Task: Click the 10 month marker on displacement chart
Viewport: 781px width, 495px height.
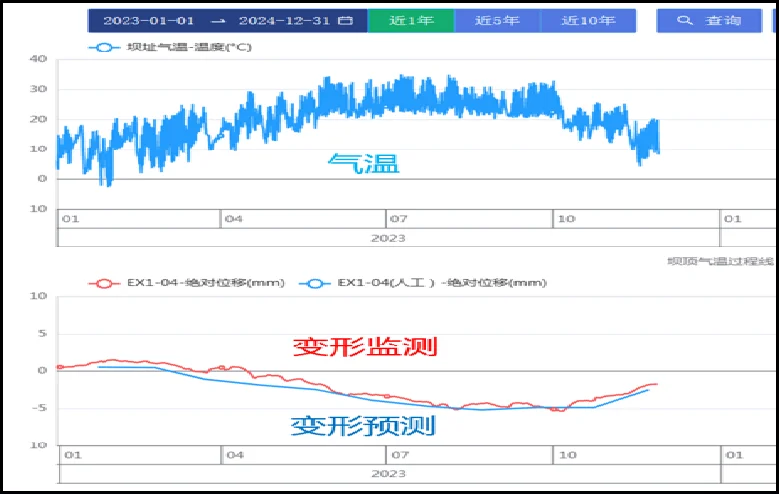Action: click(x=565, y=455)
